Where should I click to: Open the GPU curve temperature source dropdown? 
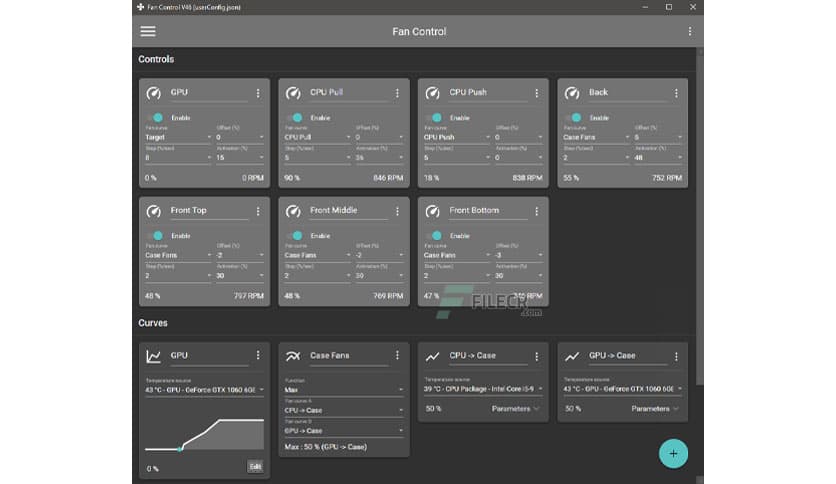tap(204, 389)
